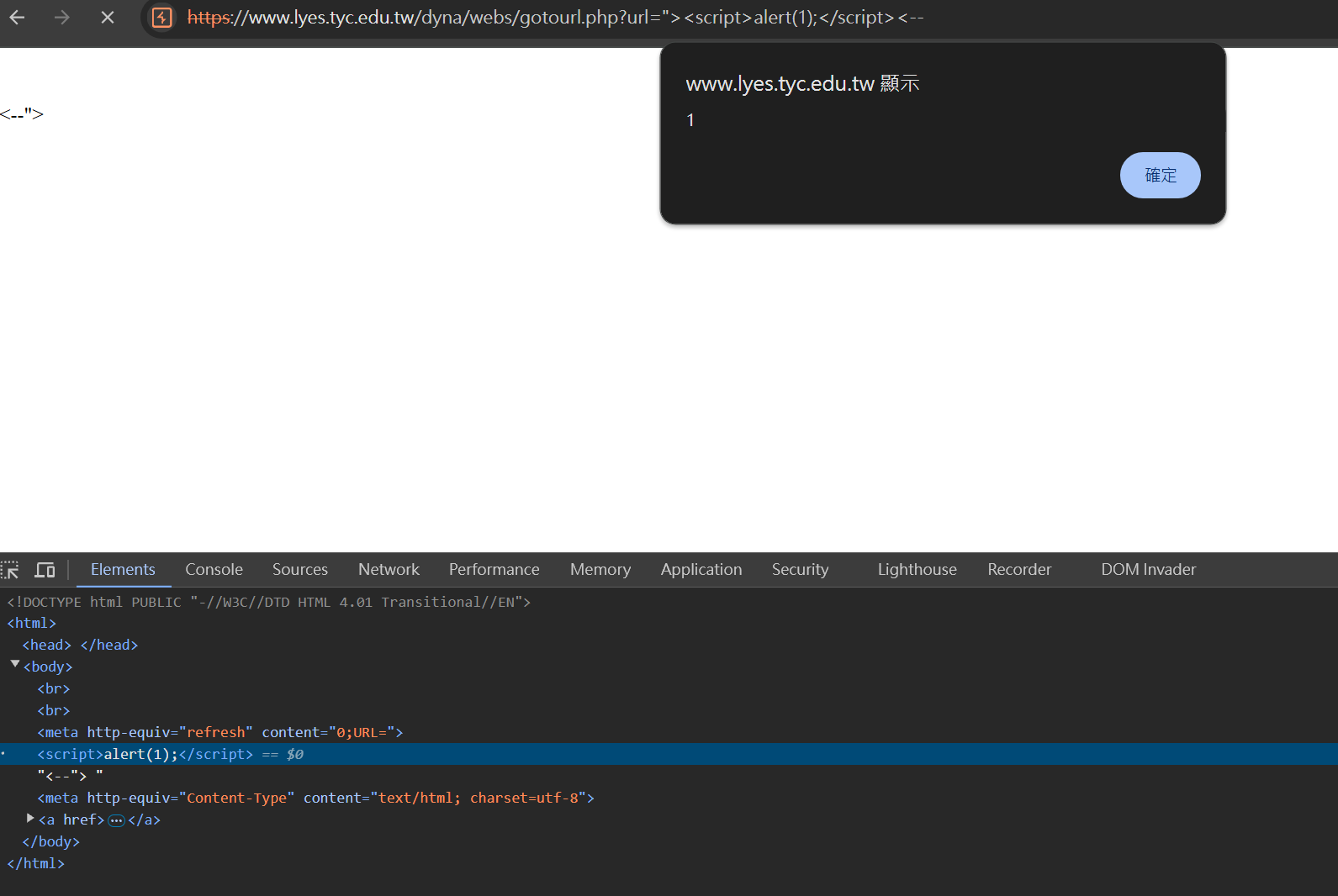
Task: Activate the DevTools element inspector icon
Action: tap(10, 570)
